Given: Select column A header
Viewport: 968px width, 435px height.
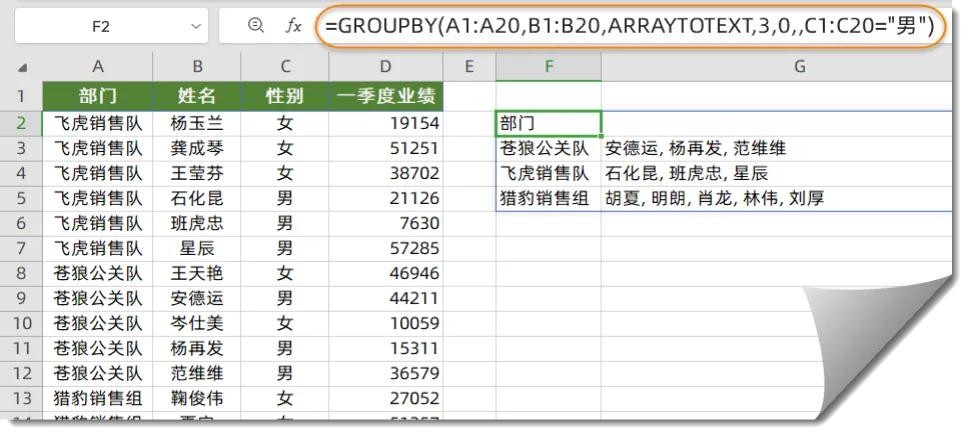Looking at the screenshot, I should click(98, 67).
